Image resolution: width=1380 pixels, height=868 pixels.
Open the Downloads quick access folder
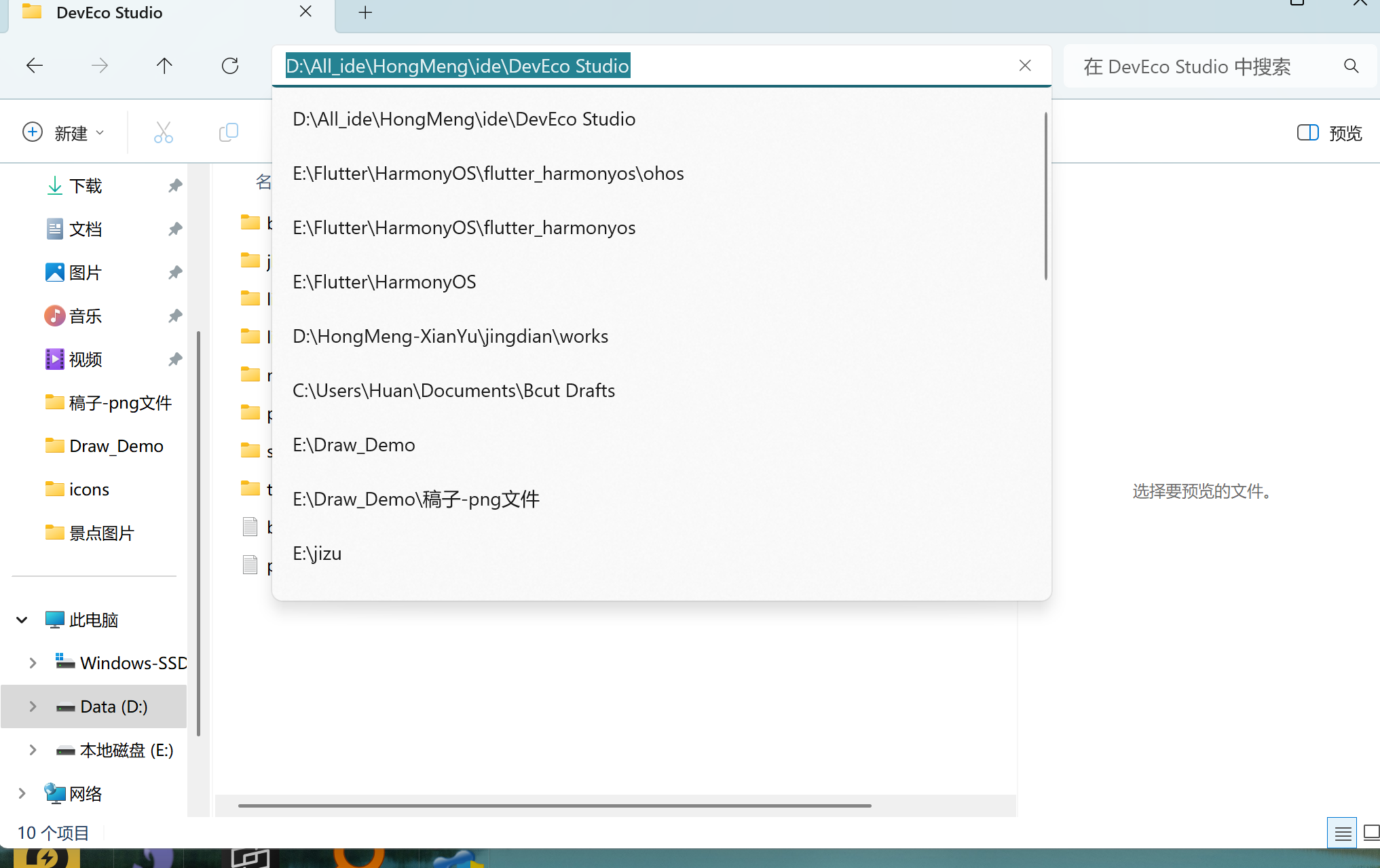click(x=86, y=185)
